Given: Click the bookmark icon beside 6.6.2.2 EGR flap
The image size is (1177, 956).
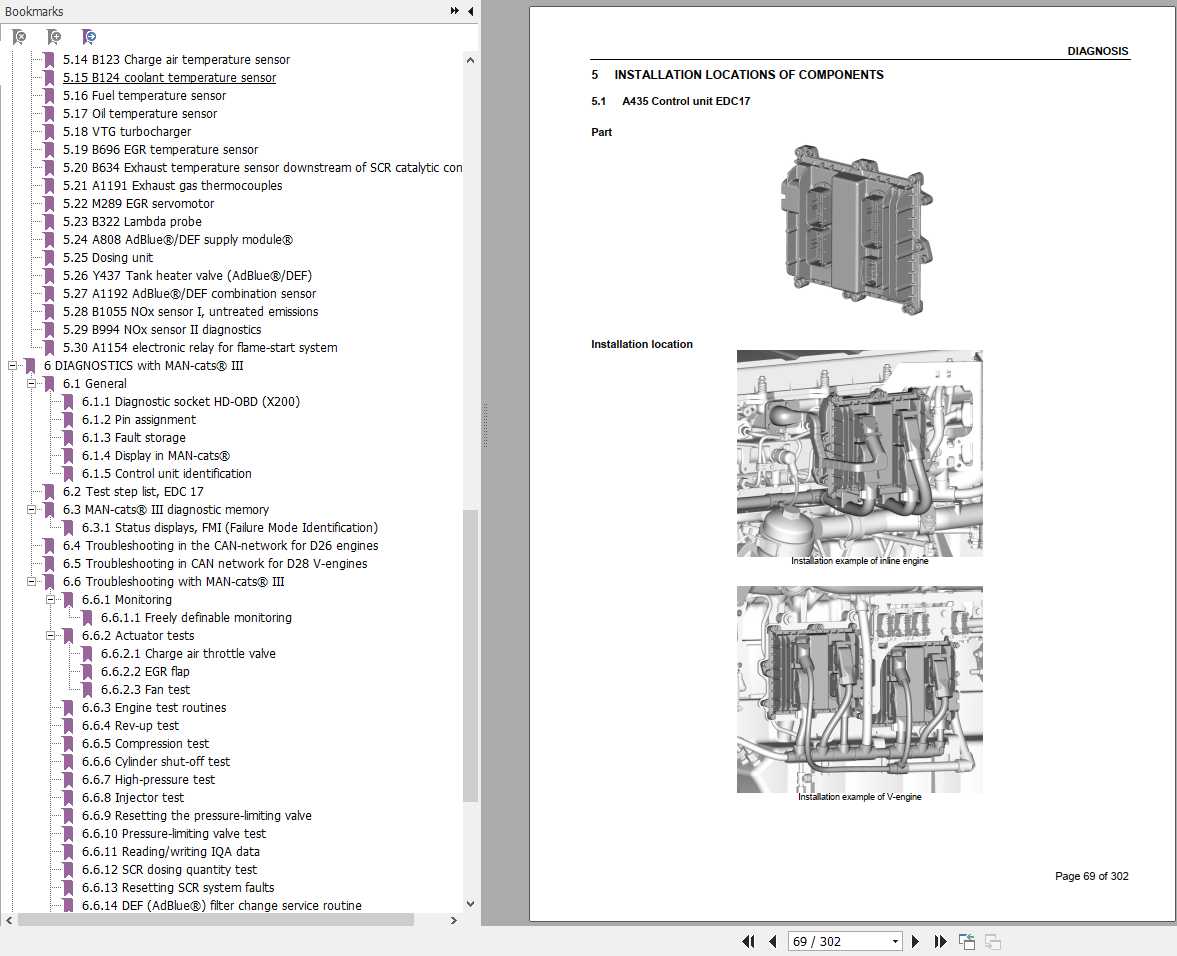Looking at the screenshot, I should [87, 672].
